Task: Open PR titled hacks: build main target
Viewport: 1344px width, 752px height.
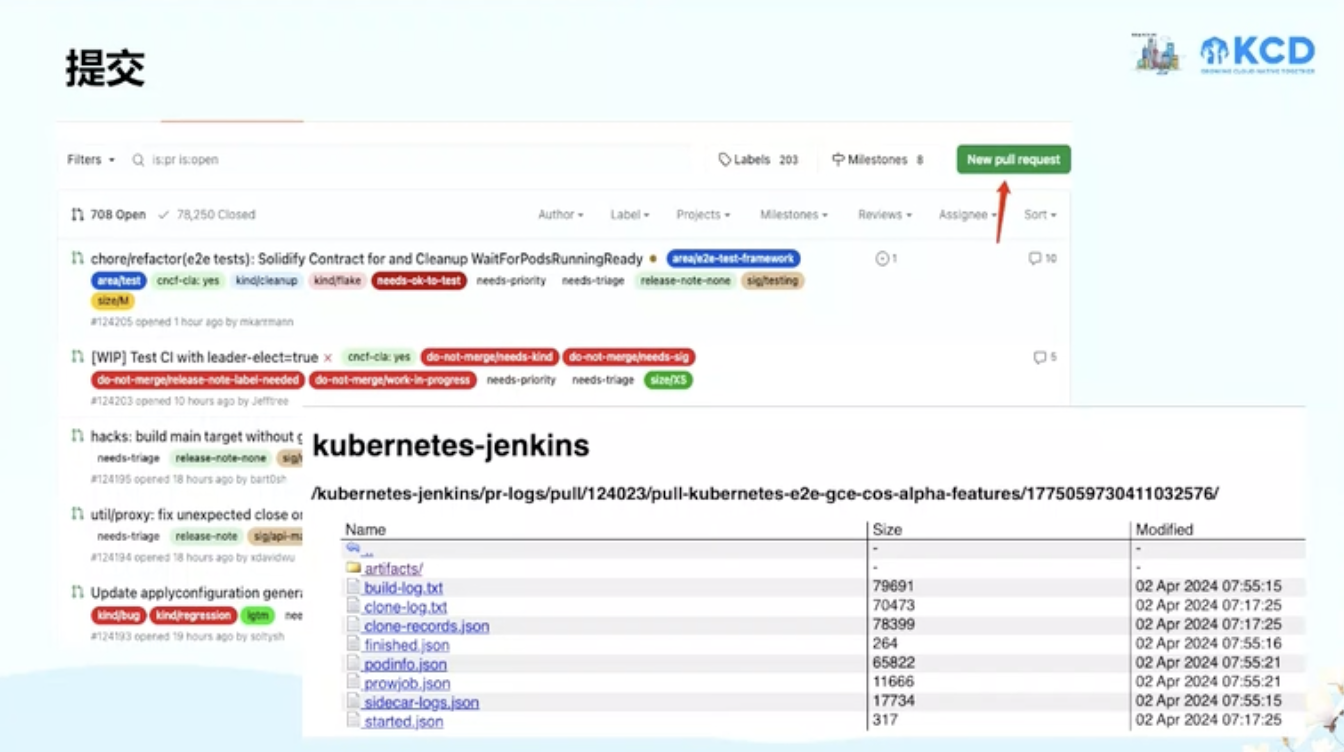Action: coord(195,436)
